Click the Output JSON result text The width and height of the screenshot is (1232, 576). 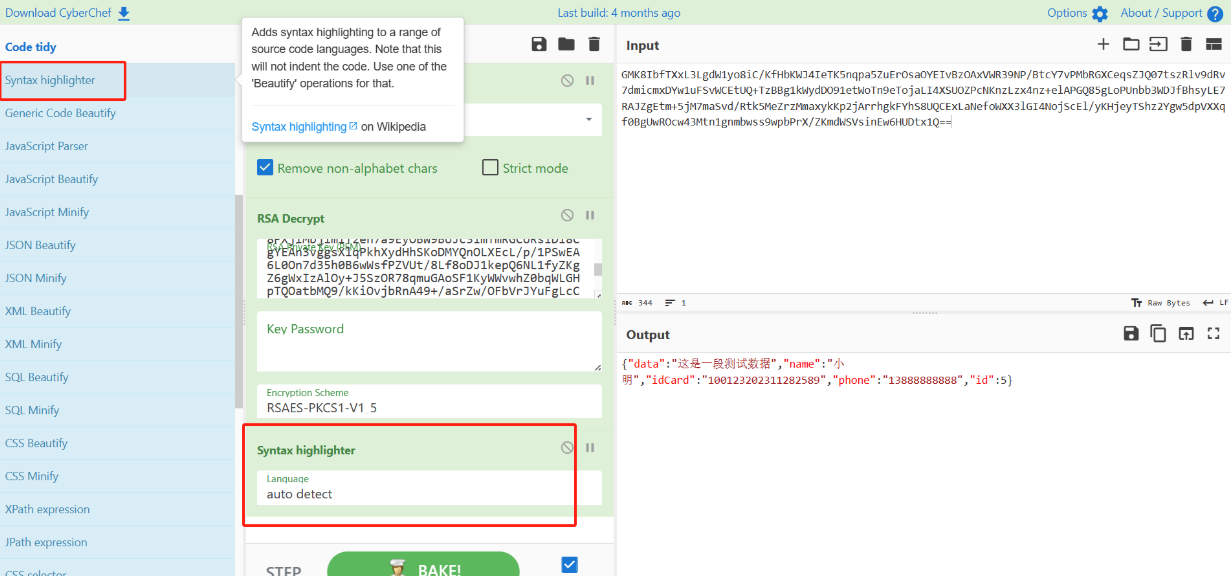tap(817, 371)
